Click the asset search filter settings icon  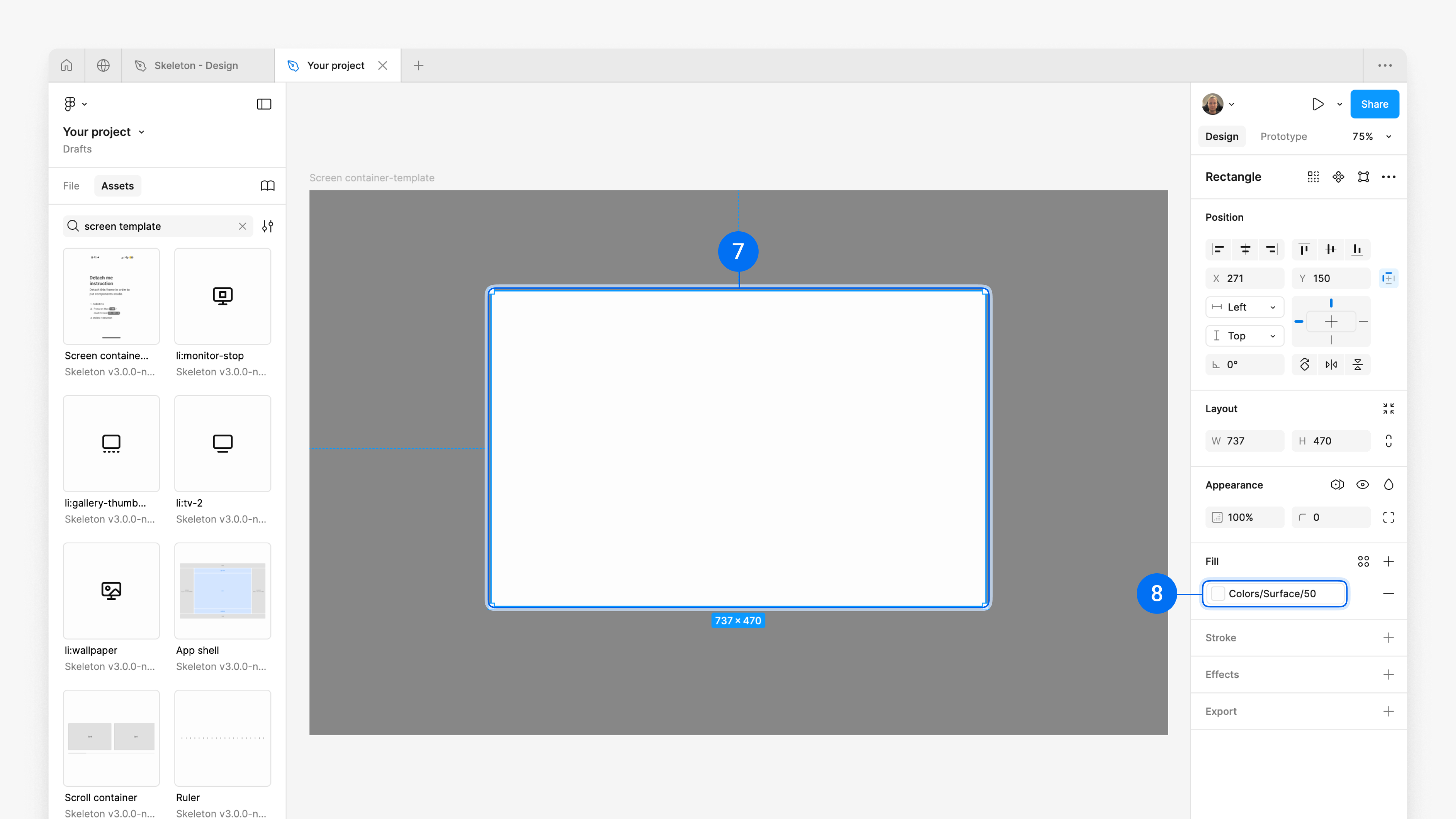pos(267,226)
